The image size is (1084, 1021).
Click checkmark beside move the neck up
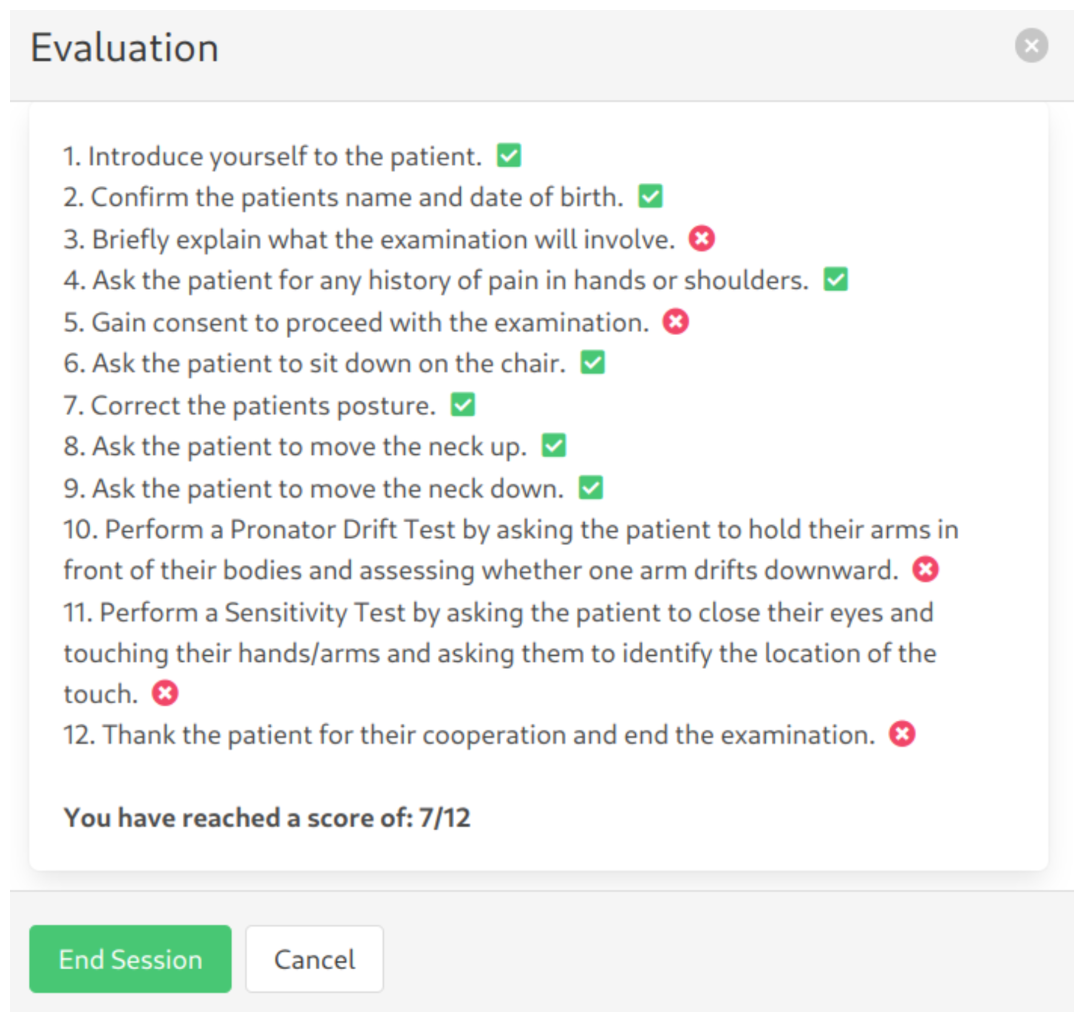554,446
